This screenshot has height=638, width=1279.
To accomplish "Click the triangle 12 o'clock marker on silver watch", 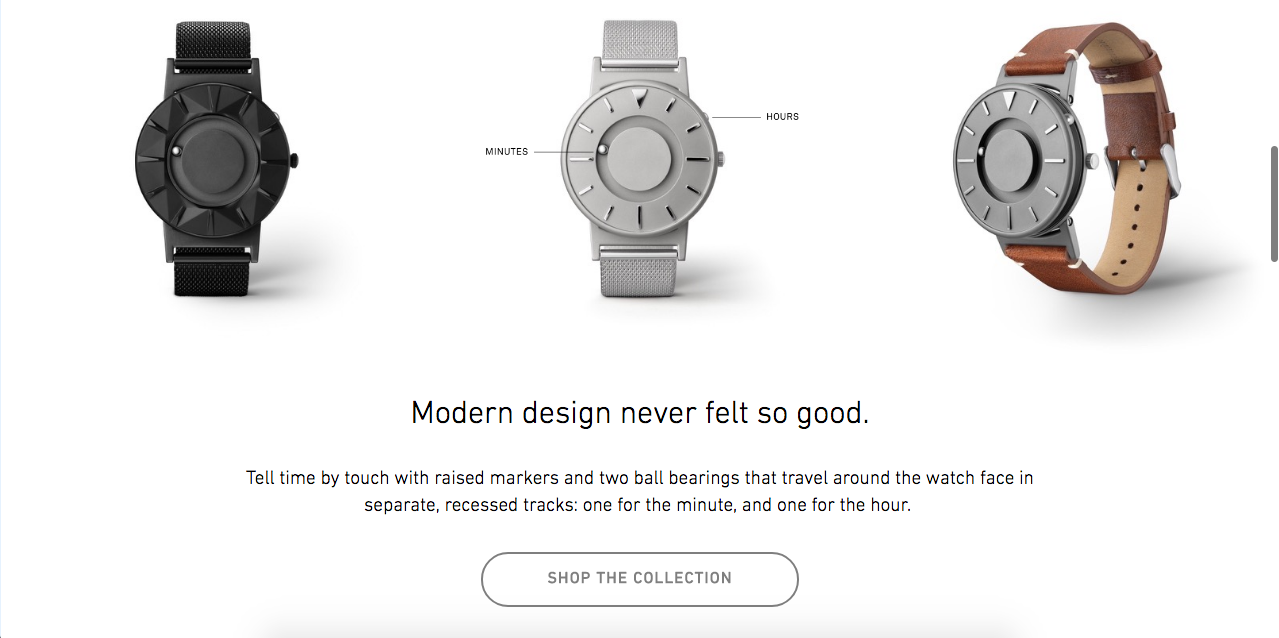I will (x=640, y=97).
